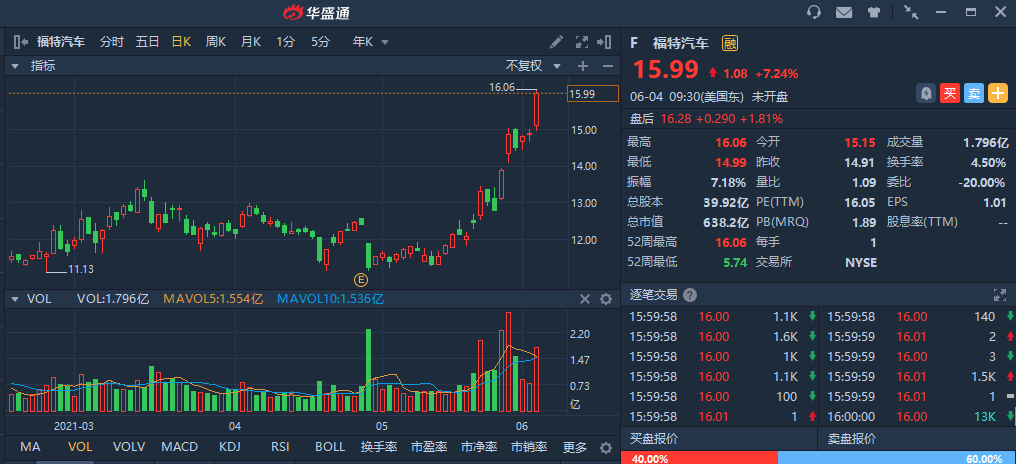Open VOL indicator settings gear
The height and width of the screenshot is (464, 1016).
[x=606, y=299]
